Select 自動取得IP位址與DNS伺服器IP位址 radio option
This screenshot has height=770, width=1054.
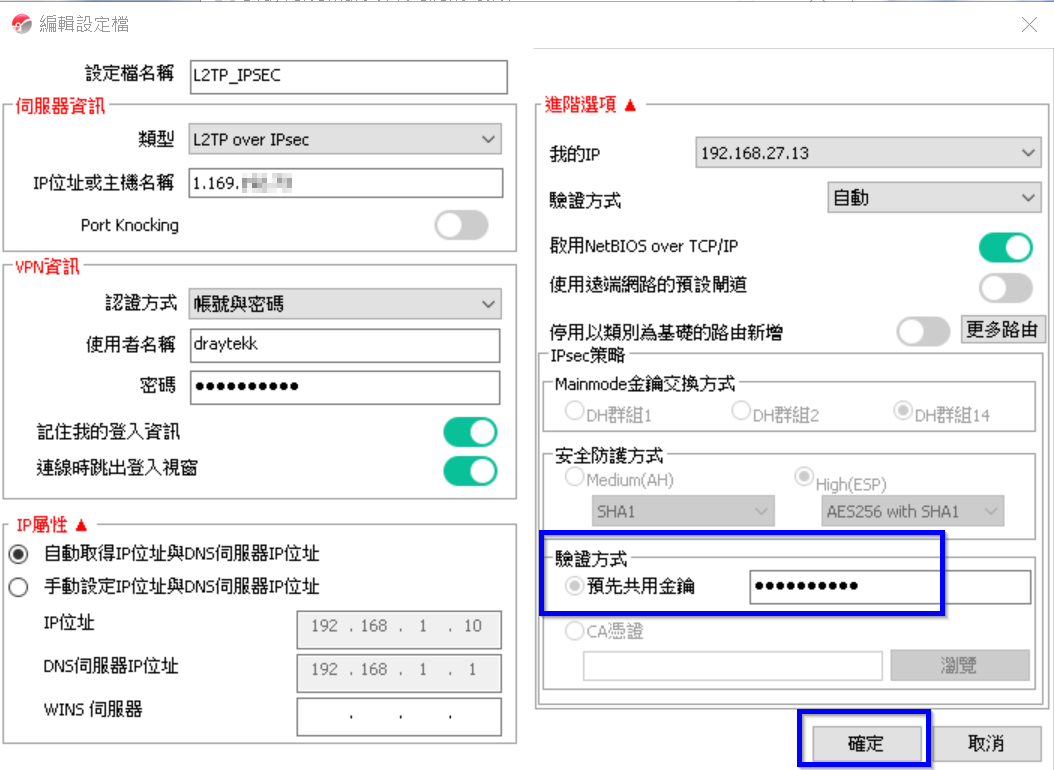pos(18,554)
